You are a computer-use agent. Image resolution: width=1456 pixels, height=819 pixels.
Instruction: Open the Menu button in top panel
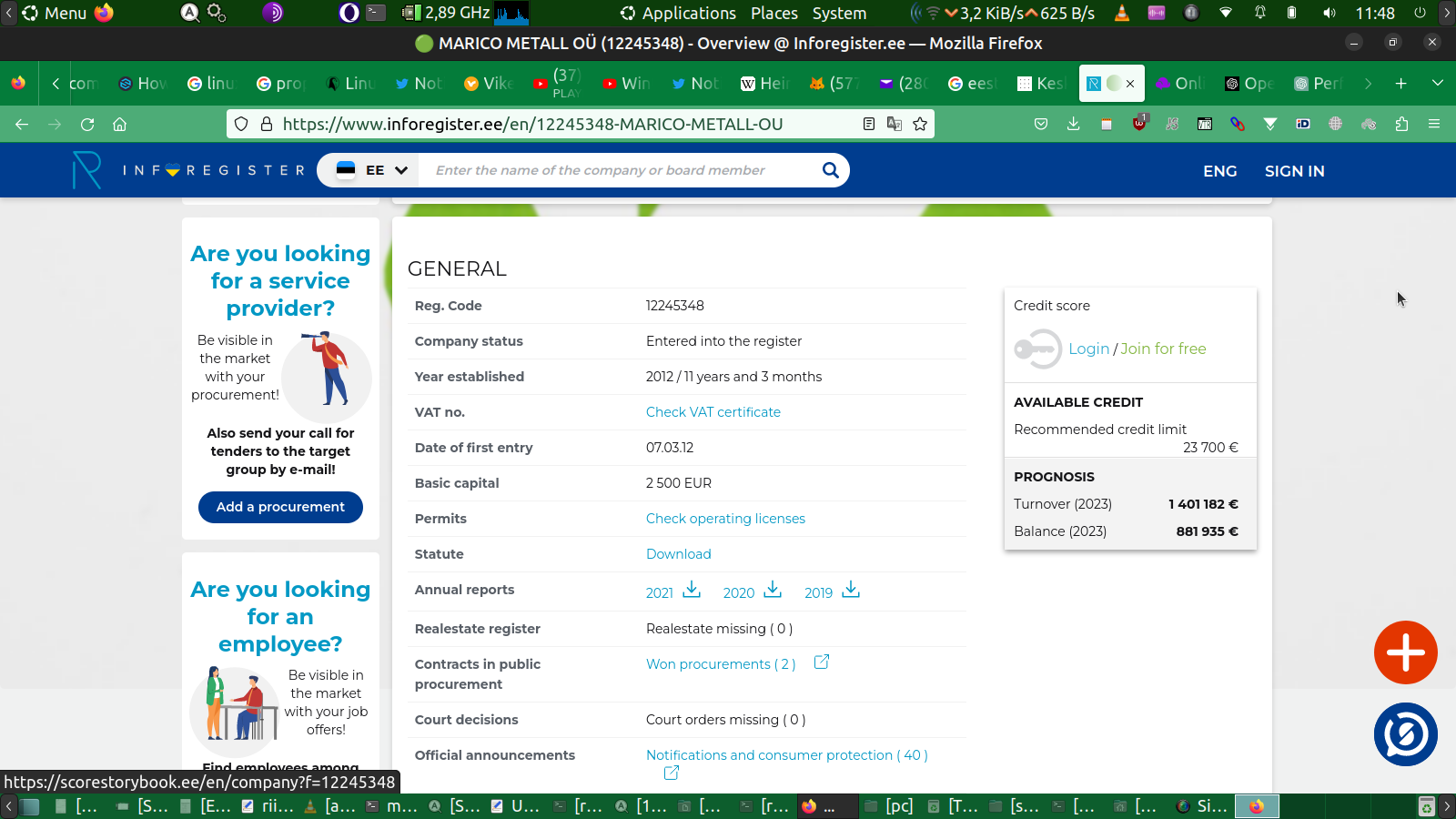(x=55, y=13)
